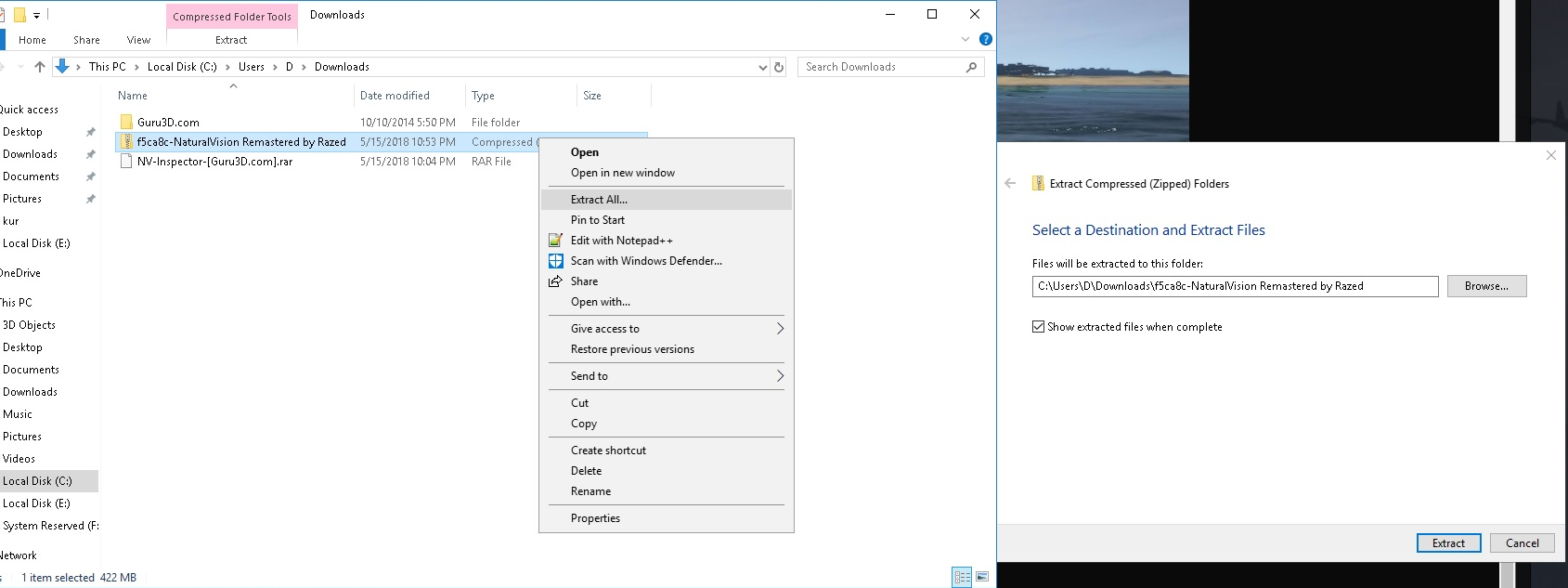
Task: Switch to large thumbnails view
Action: click(981, 577)
